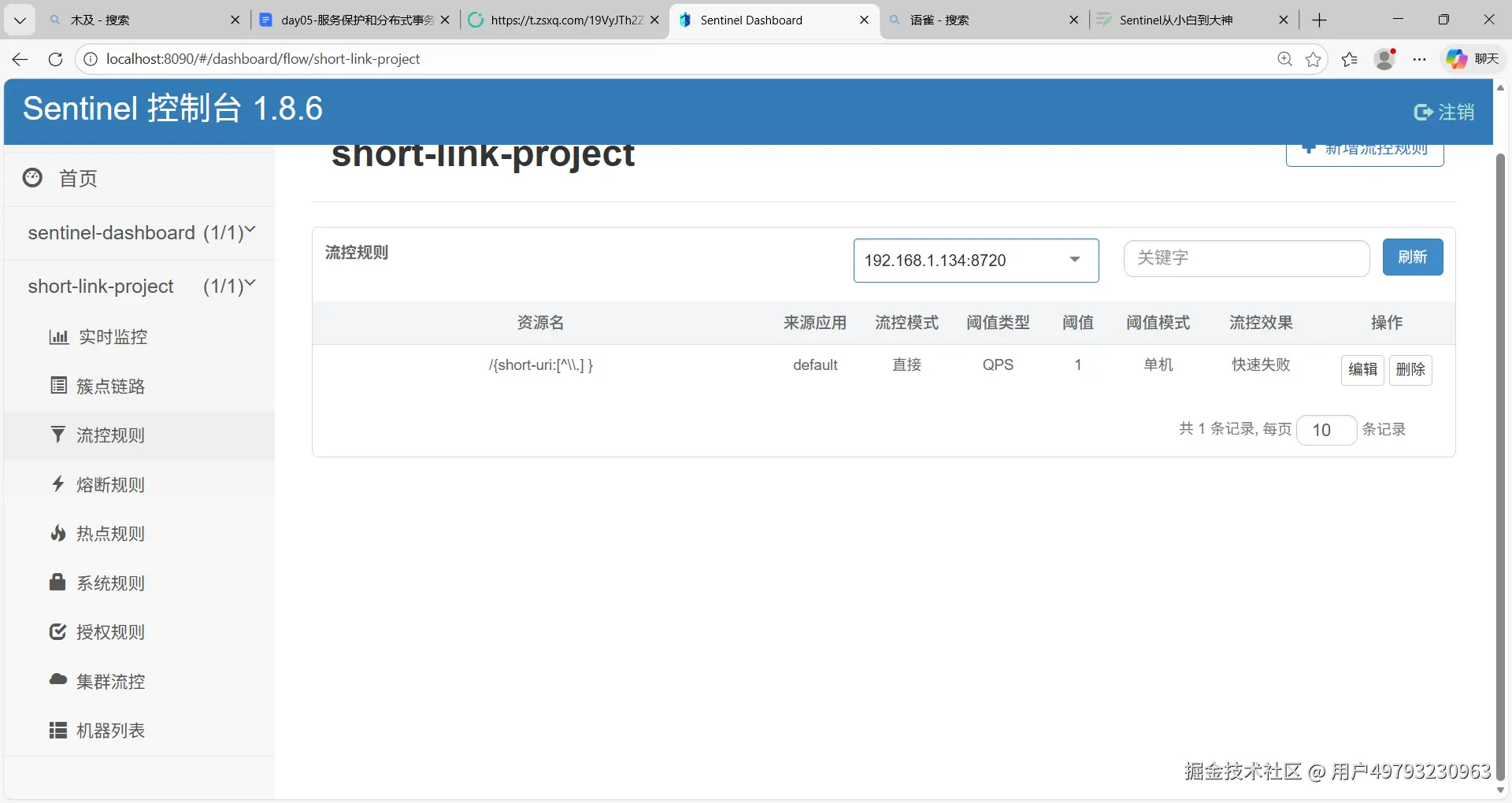Select the 熔断规则 menu item
1512x803 pixels.
[139, 484]
